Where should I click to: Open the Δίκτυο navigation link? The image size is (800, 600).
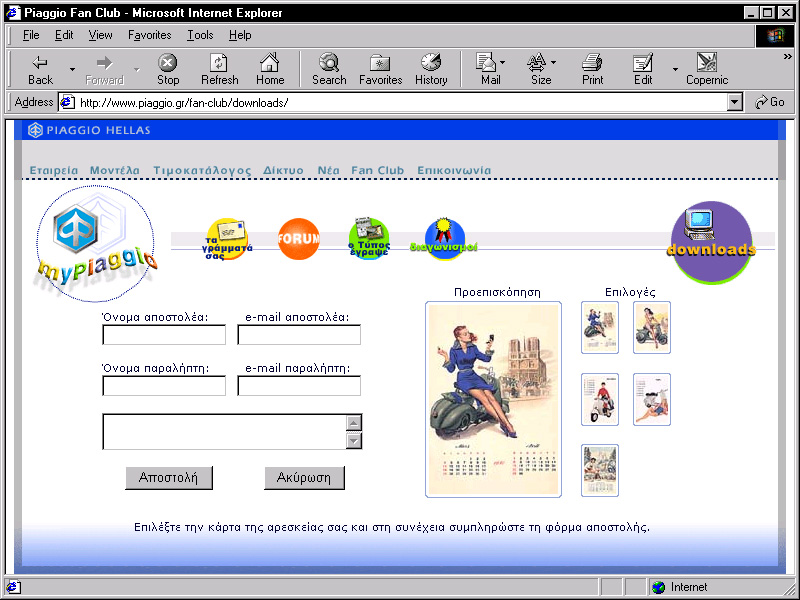pos(283,170)
